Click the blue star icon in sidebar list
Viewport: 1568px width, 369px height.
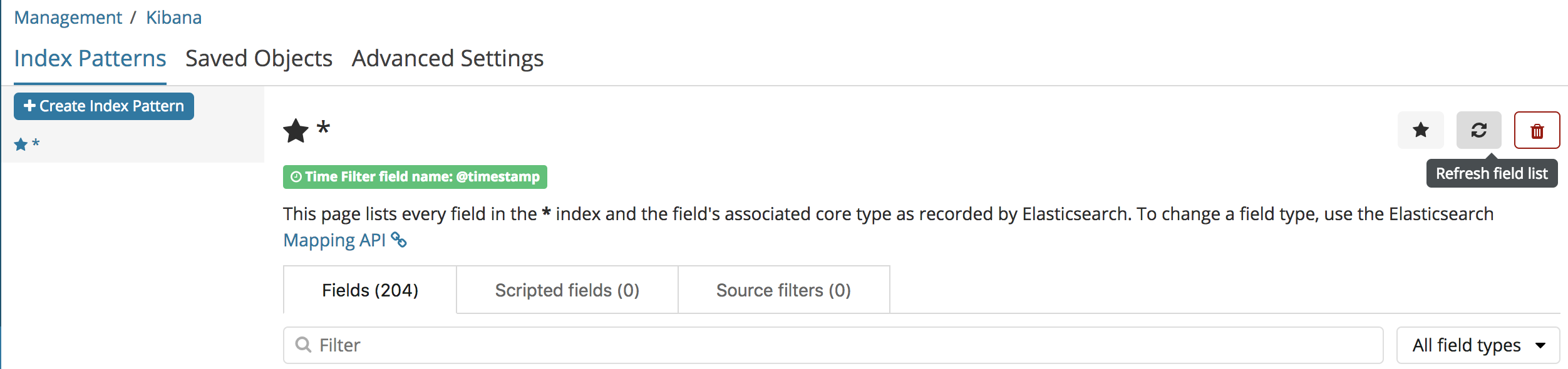click(21, 144)
